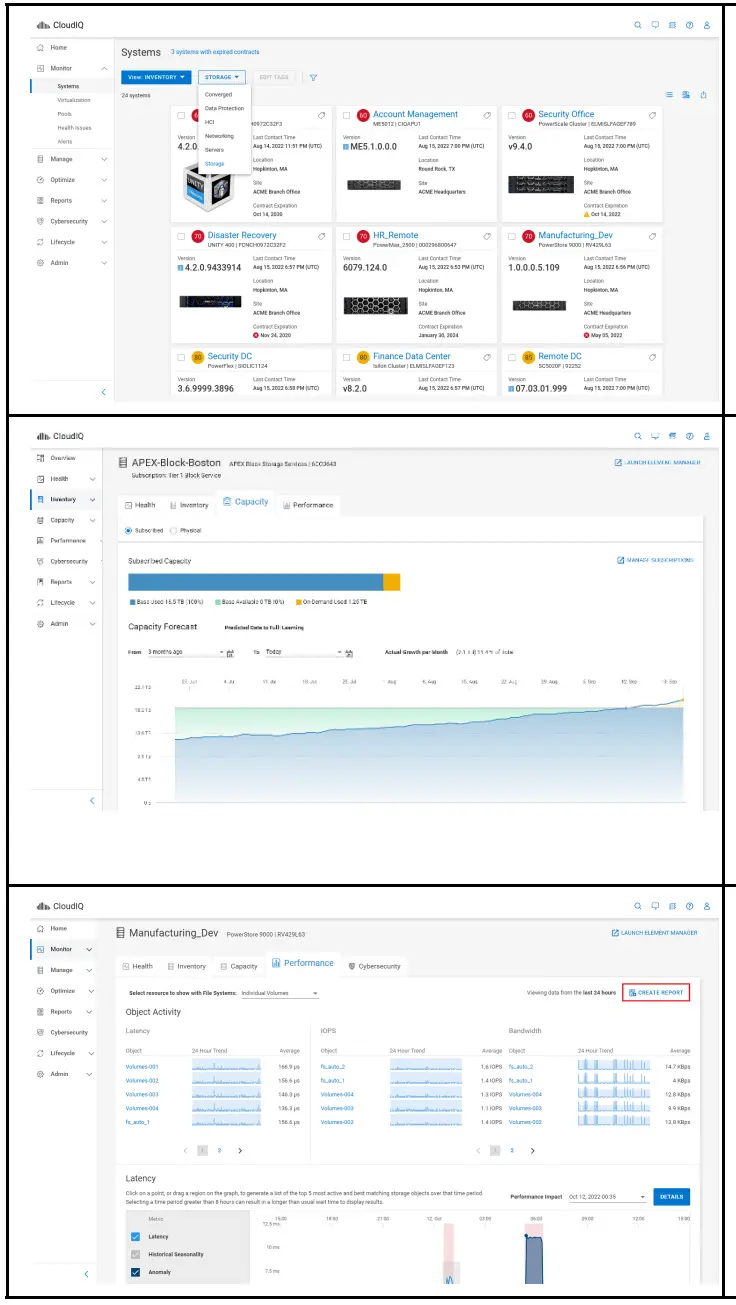Open the To date dropdown showing Today

[x=304, y=652]
